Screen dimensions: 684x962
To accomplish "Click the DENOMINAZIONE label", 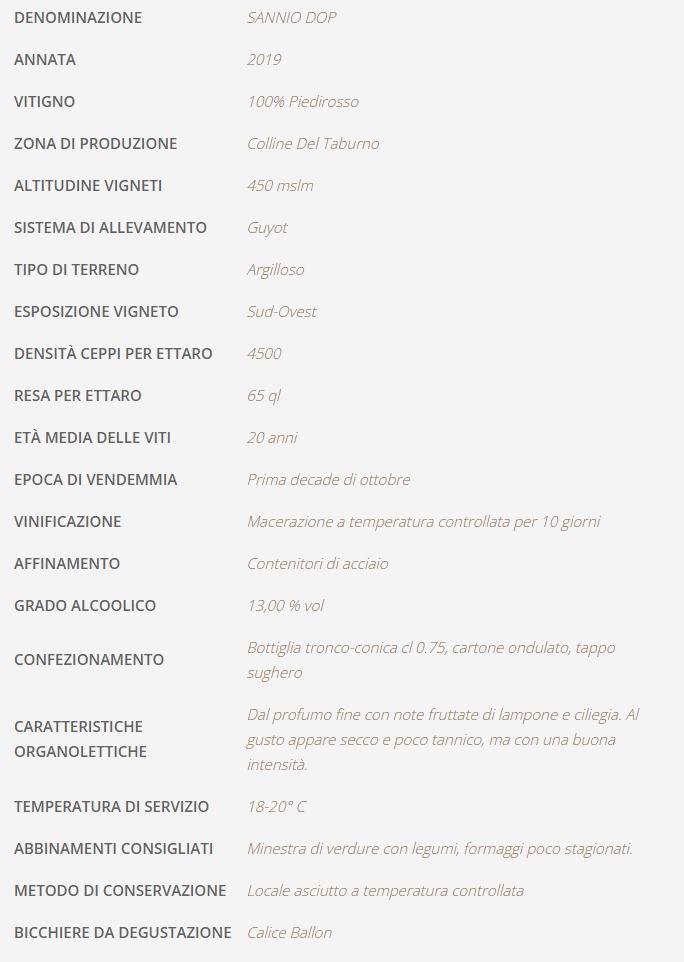I will point(78,17).
